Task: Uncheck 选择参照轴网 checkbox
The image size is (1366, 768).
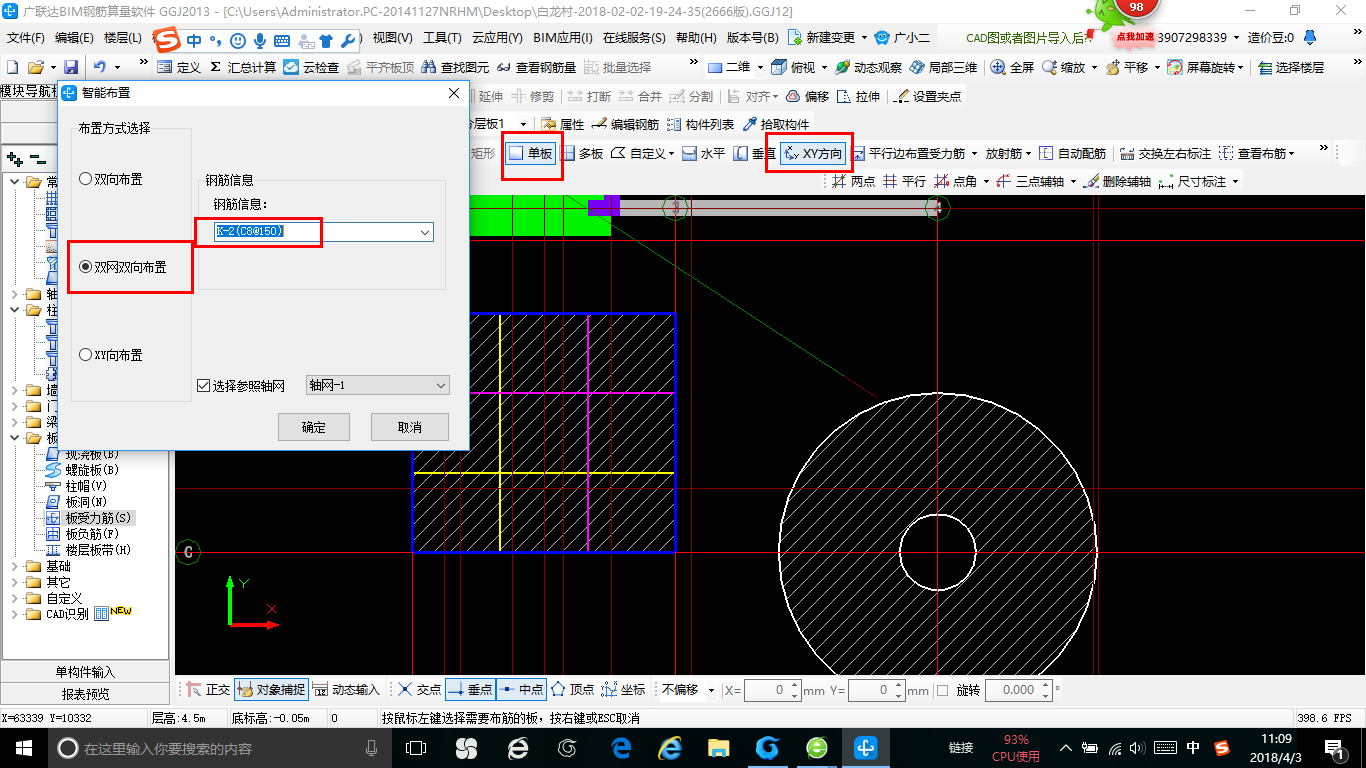Action: click(x=204, y=386)
